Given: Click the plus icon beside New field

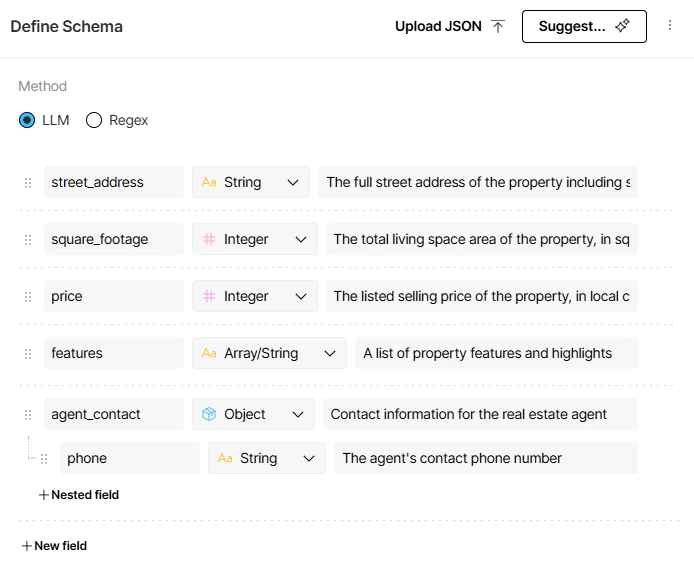Looking at the screenshot, I should tap(27, 546).
